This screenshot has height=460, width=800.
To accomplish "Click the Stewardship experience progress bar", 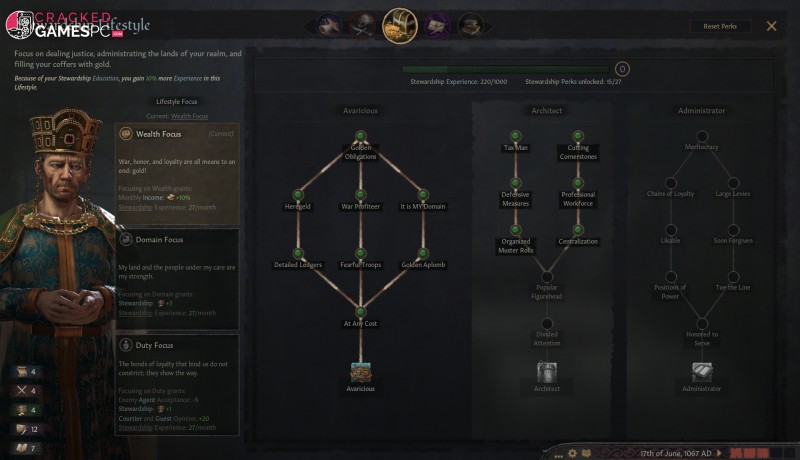I will [x=506, y=69].
